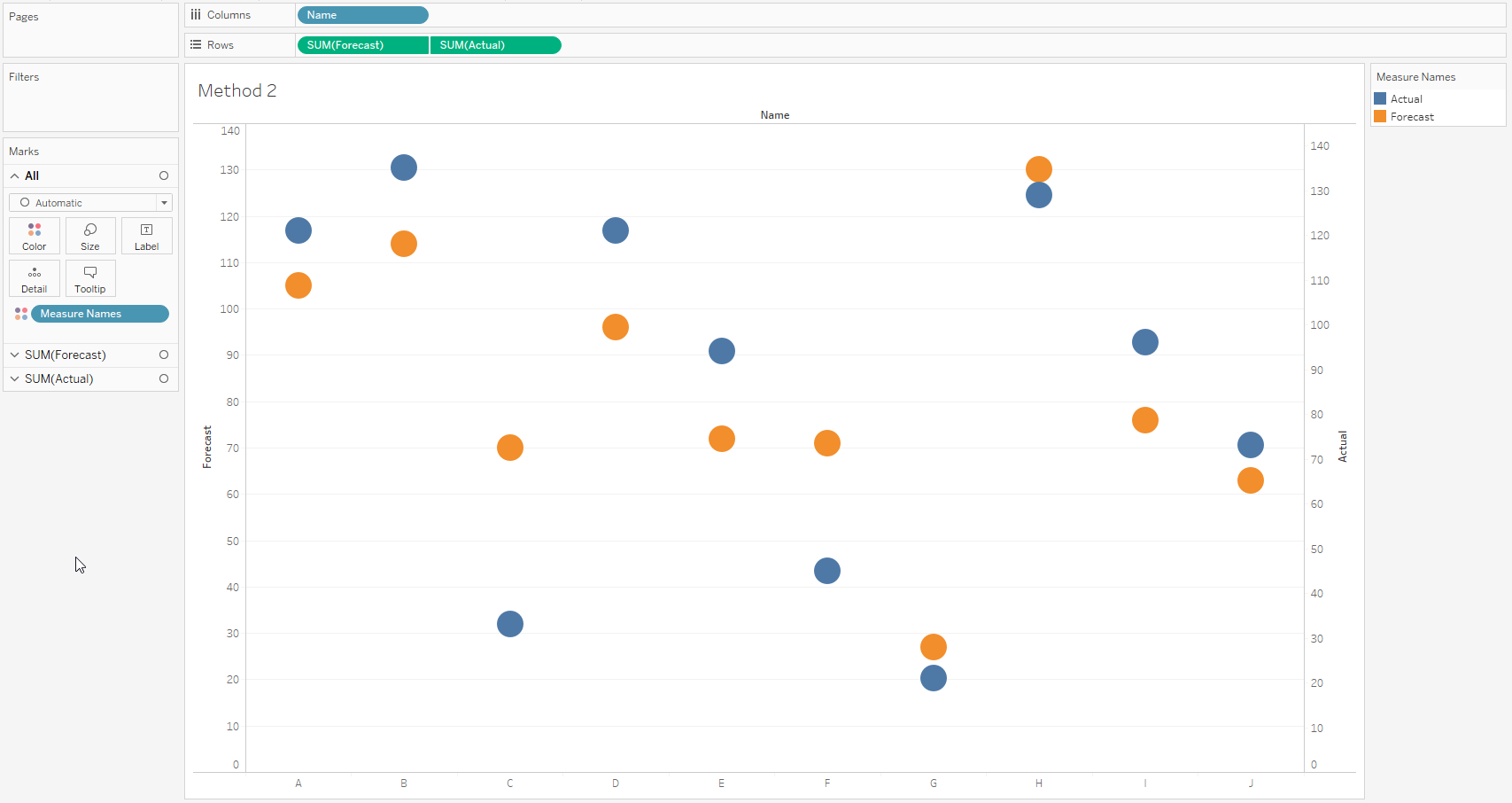1512x803 pixels.
Task: Select the blue Actual mark for I
Action: point(1145,342)
